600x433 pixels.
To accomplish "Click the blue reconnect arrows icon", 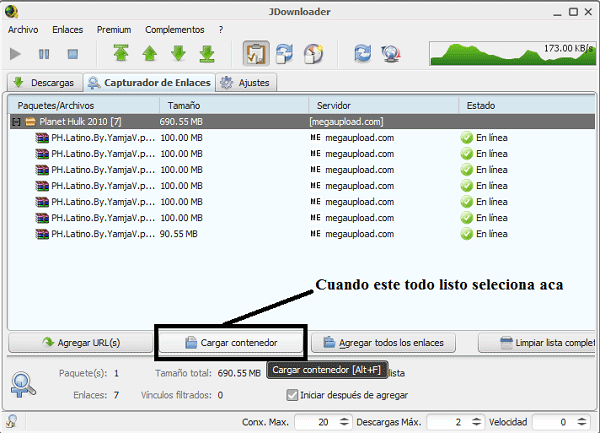I will pos(362,53).
